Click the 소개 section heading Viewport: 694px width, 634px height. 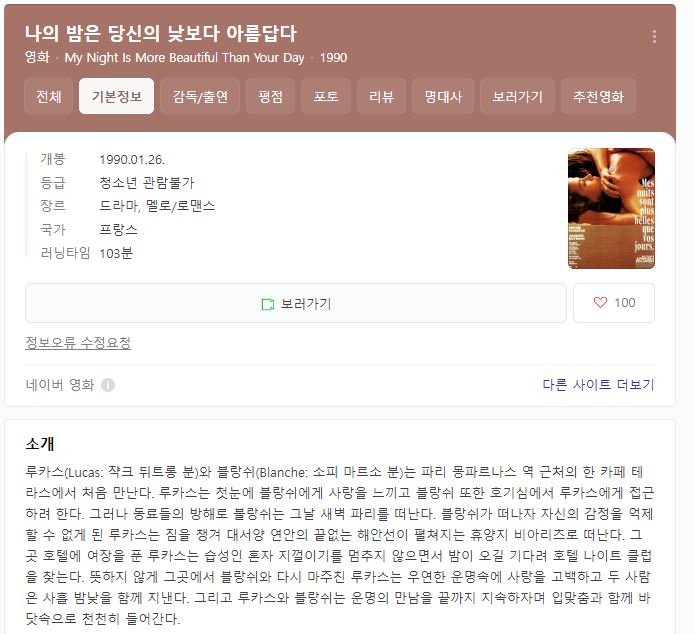(40, 444)
